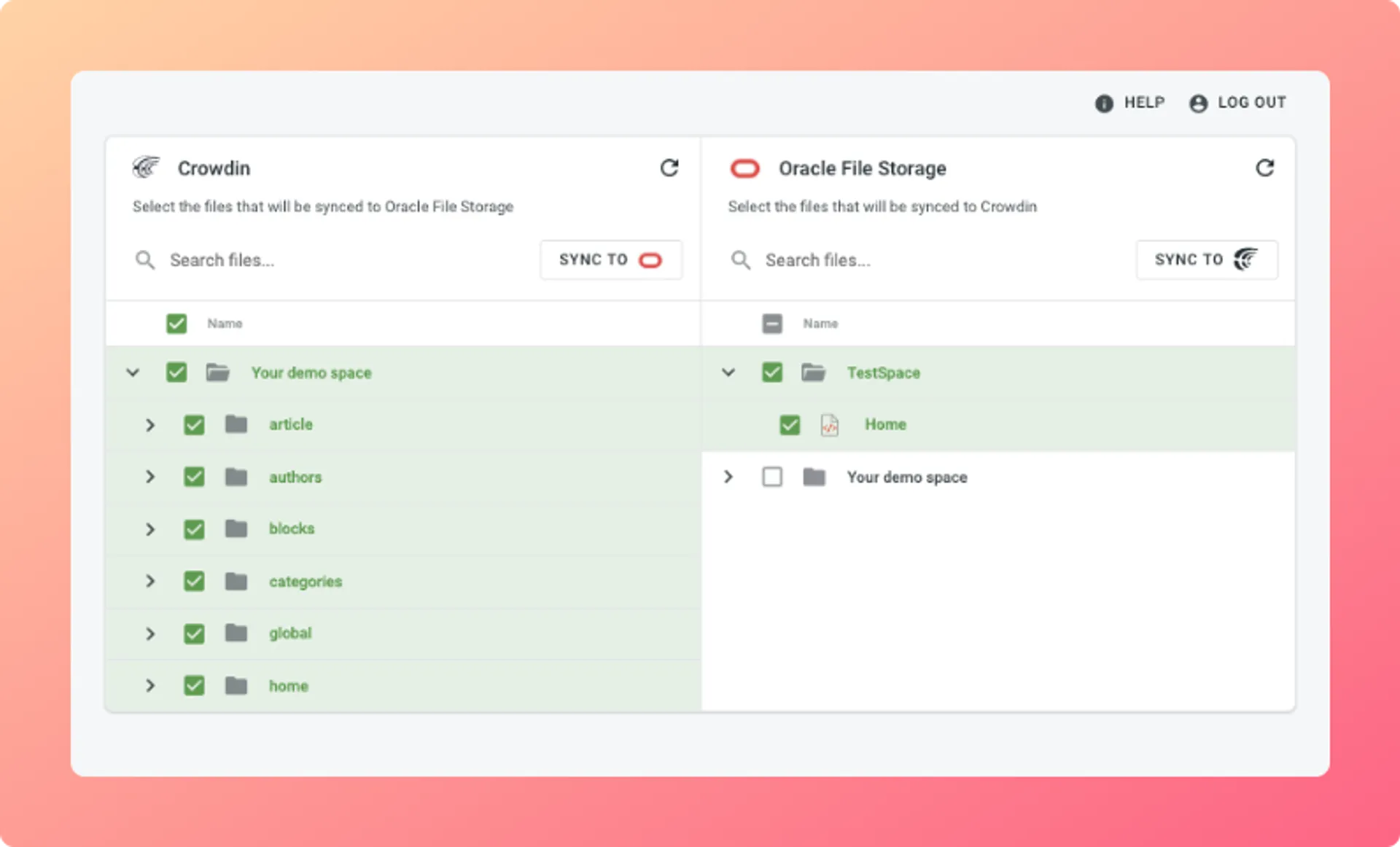
Task: Toggle the Crowdin select-all Name checkbox
Action: [176, 323]
